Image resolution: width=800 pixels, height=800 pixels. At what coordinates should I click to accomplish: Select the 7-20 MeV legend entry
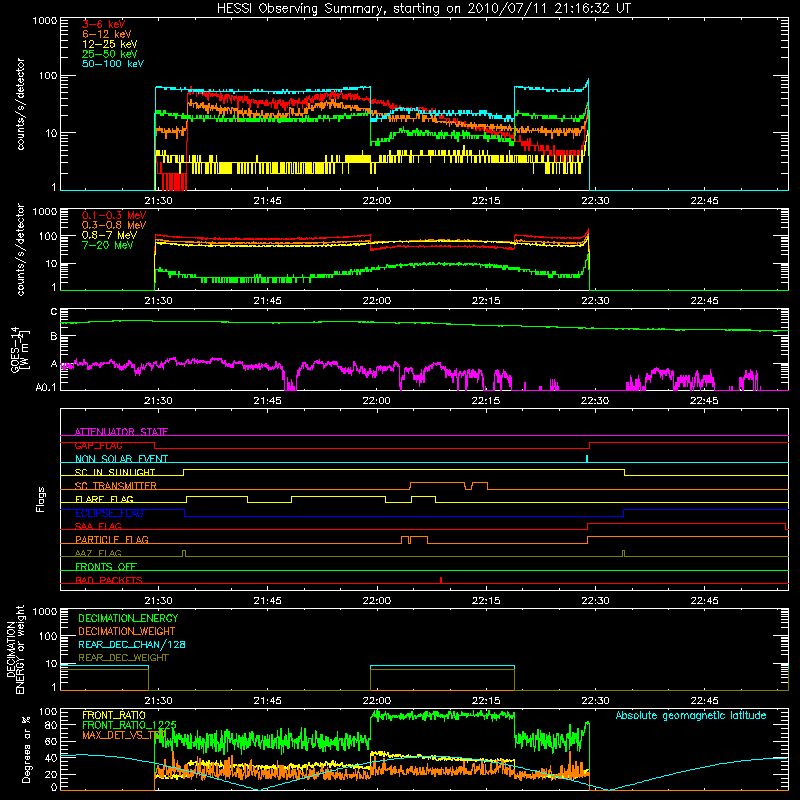tap(108, 245)
